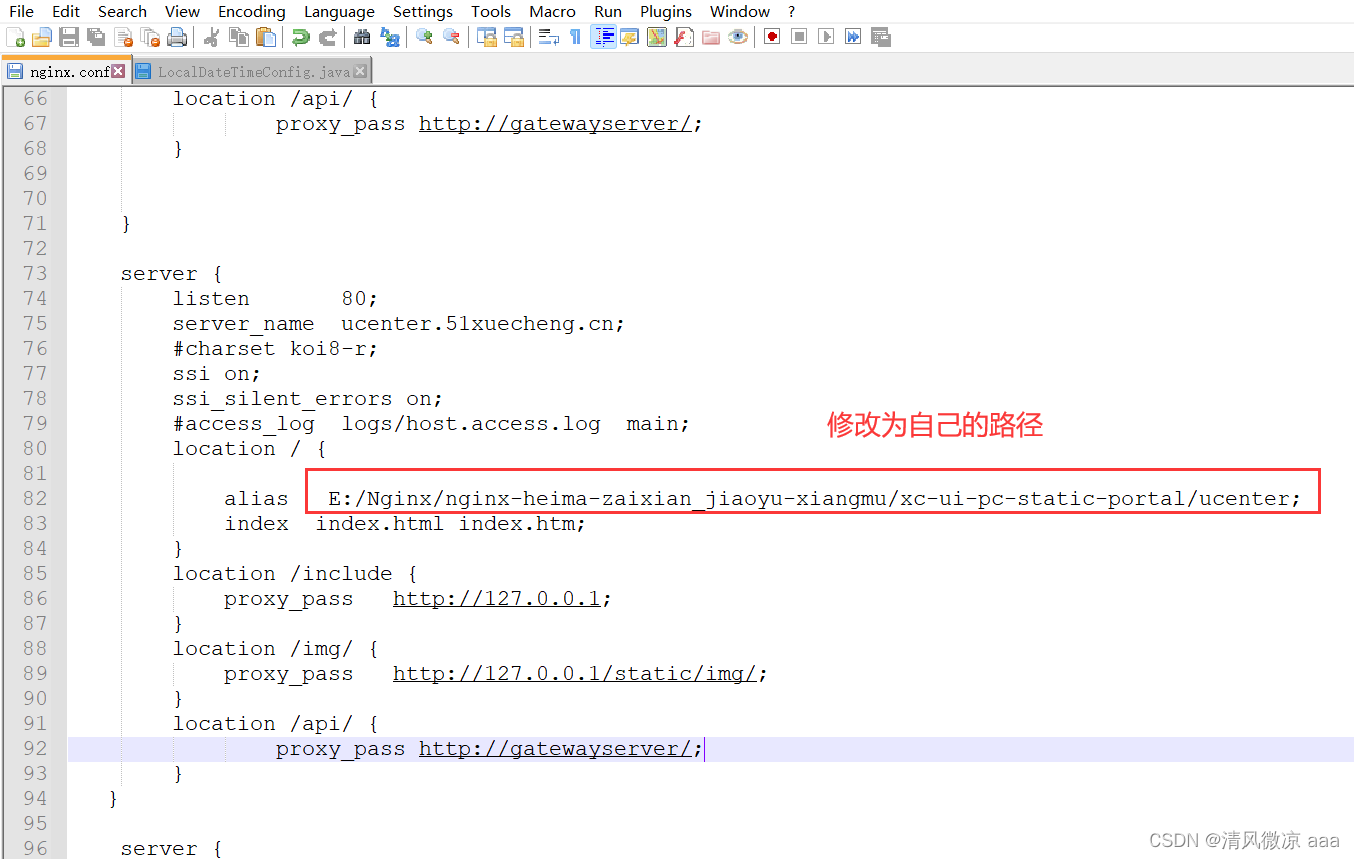
Task: Open the Language menu
Action: [x=339, y=12]
